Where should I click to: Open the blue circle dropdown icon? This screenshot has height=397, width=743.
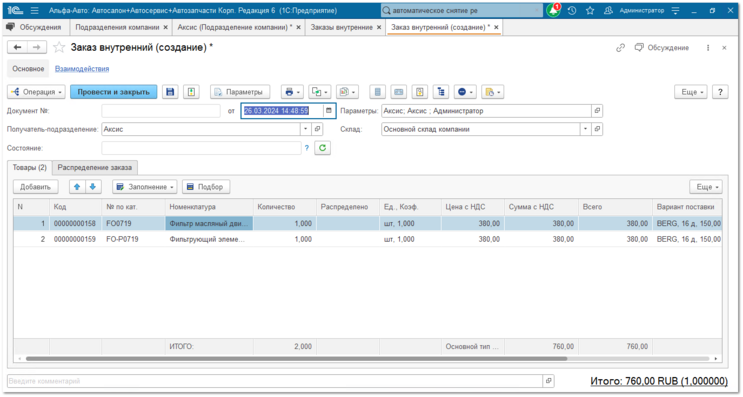coord(465,92)
